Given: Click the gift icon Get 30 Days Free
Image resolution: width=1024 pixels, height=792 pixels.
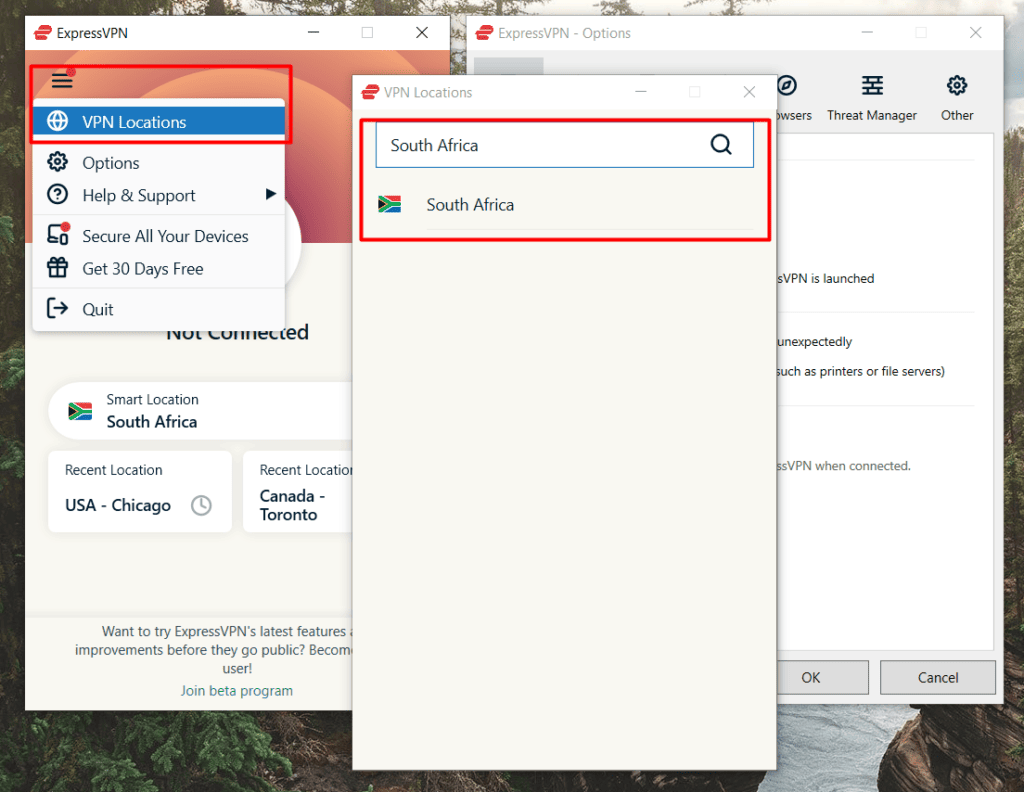Looking at the screenshot, I should pyautogui.click(x=57, y=268).
